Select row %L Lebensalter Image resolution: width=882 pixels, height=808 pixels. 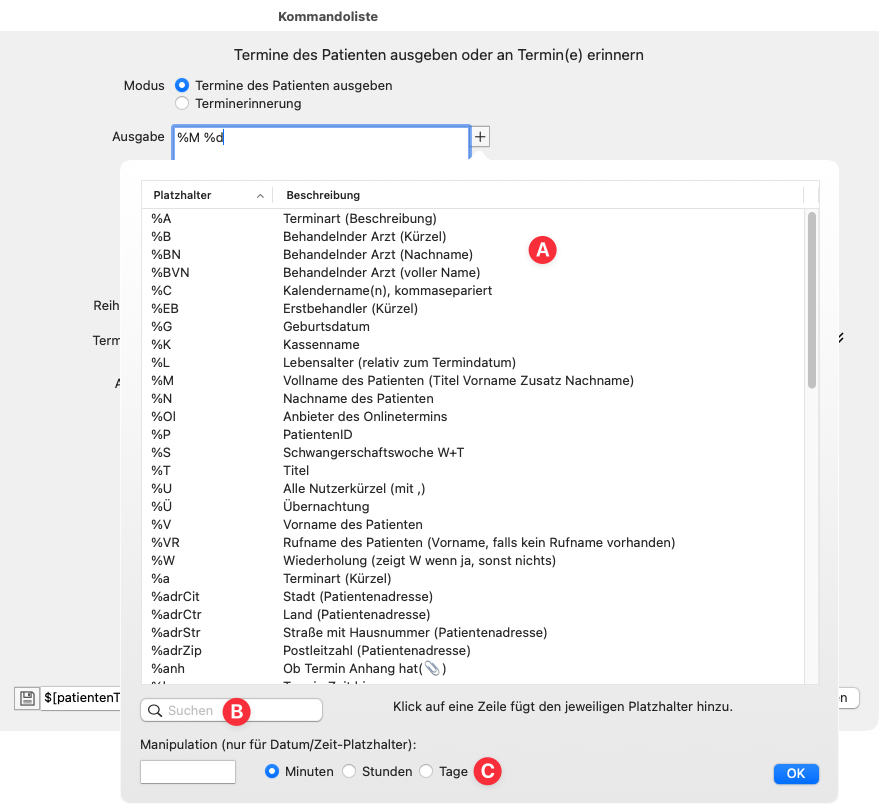click(474, 362)
